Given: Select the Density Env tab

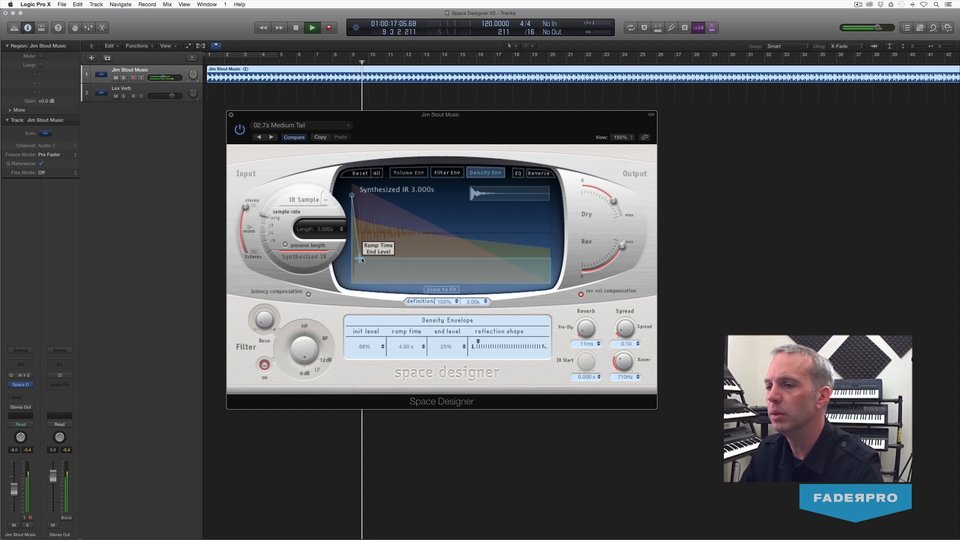Looking at the screenshot, I should pyautogui.click(x=486, y=173).
